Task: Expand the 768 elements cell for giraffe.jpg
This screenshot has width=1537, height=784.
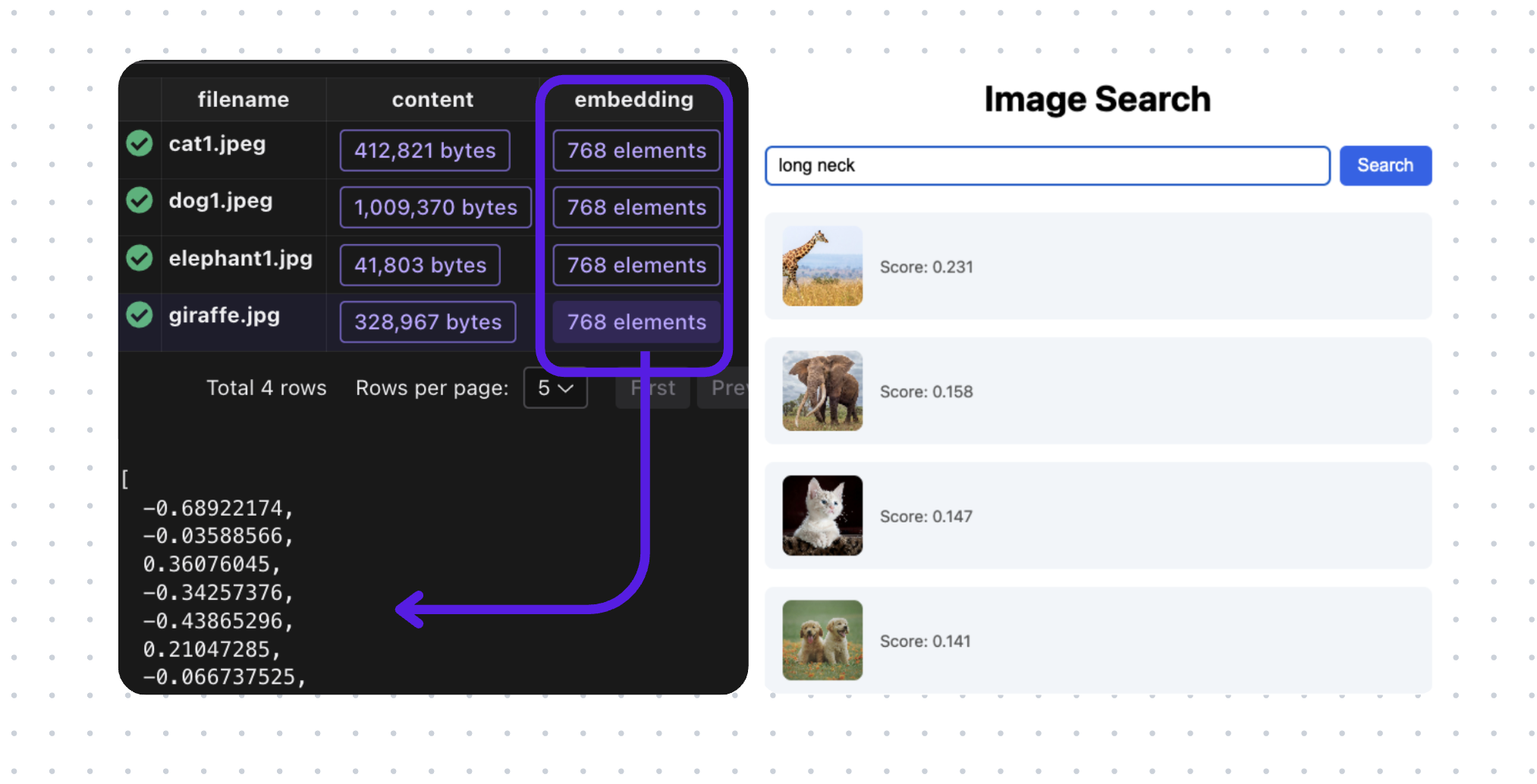Action: click(636, 322)
